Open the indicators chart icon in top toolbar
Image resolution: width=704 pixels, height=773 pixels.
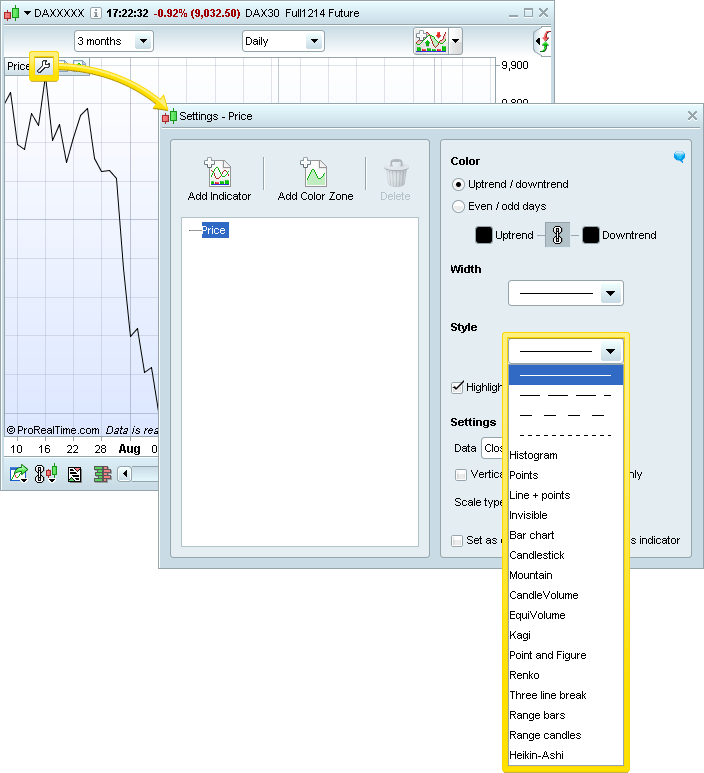click(x=430, y=41)
